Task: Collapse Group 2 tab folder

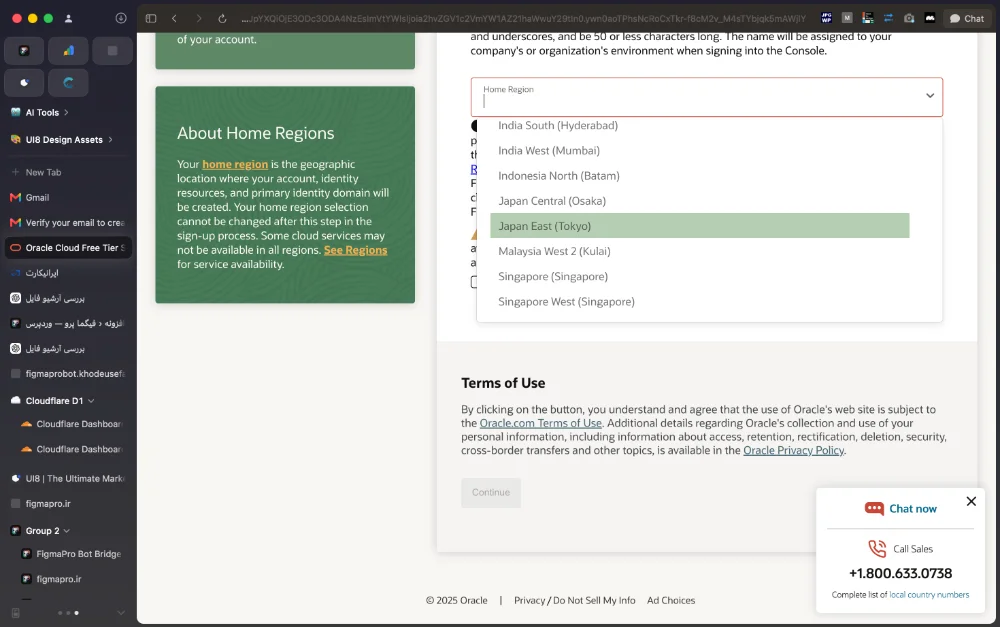Action: 67,531
